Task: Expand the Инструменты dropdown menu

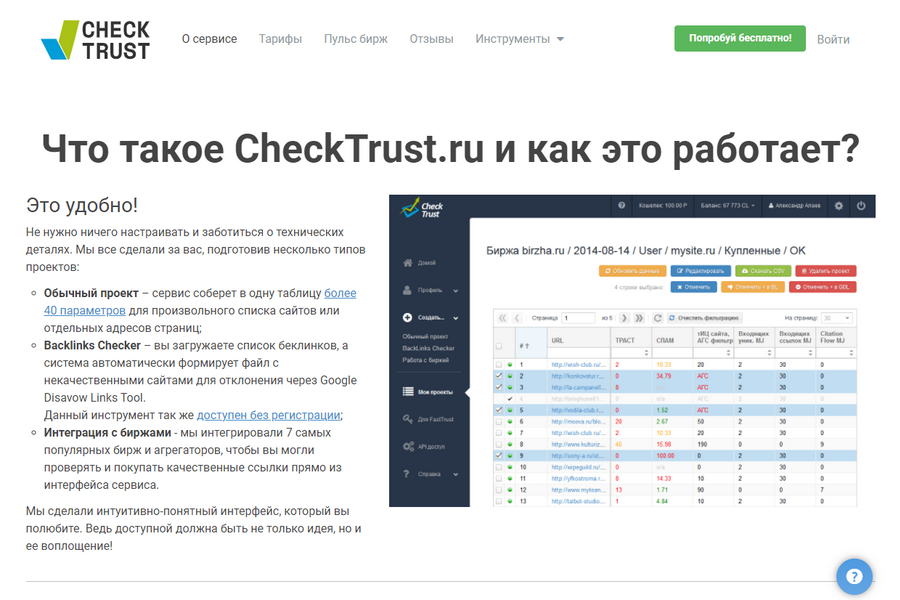Action: pos(519,39)
